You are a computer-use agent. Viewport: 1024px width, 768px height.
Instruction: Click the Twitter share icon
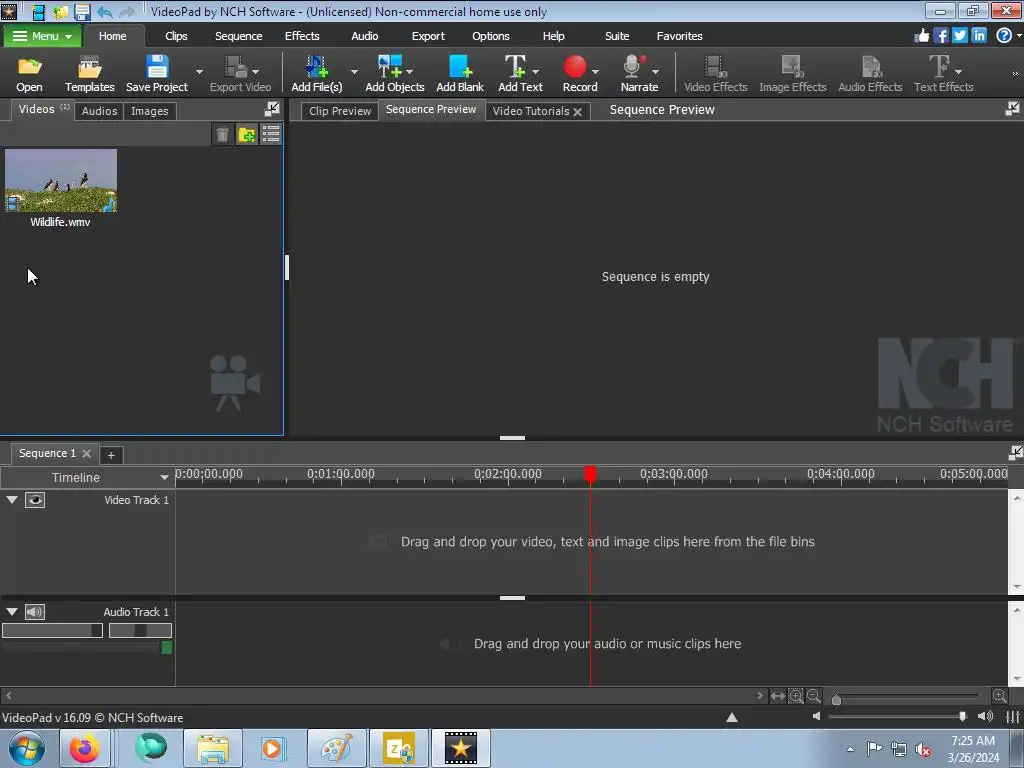[959, 35]
